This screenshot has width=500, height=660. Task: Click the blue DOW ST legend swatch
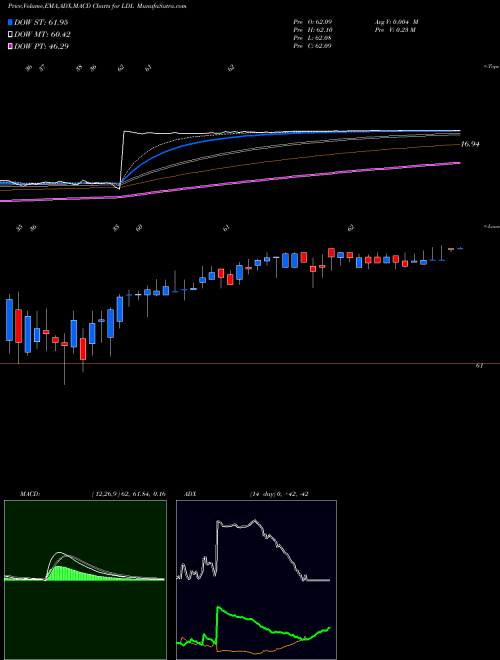(11, 22)
